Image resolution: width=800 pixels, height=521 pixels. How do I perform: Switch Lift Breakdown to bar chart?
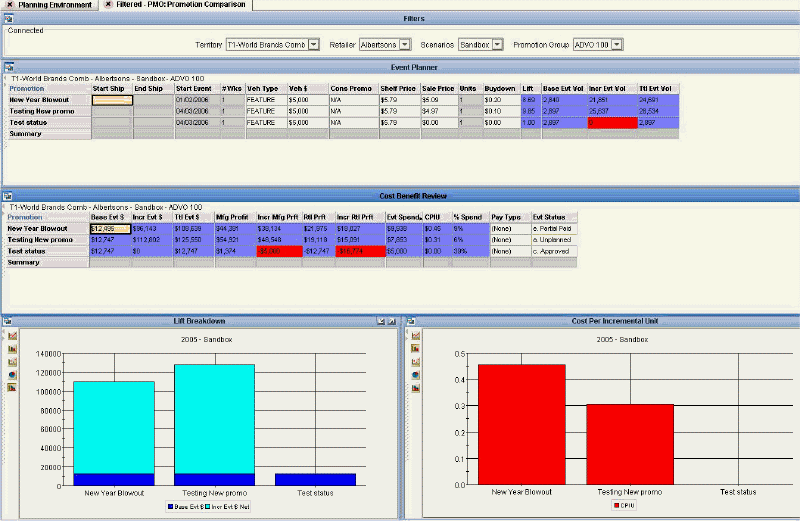pos(12,349)
